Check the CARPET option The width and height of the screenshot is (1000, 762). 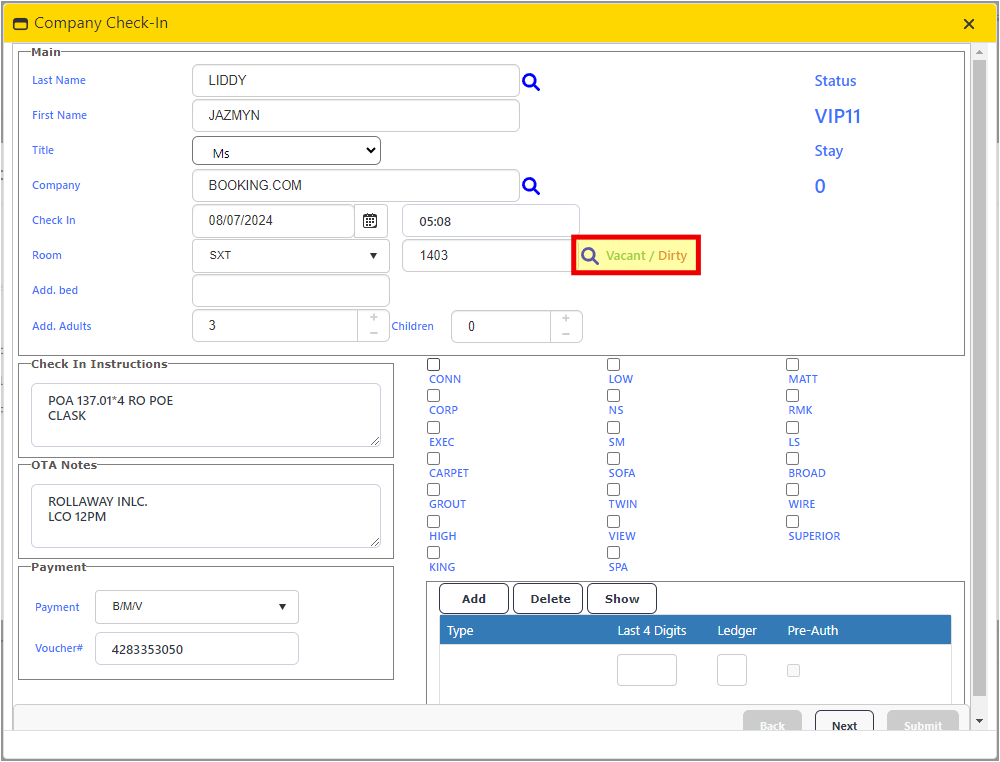[434, 458]
